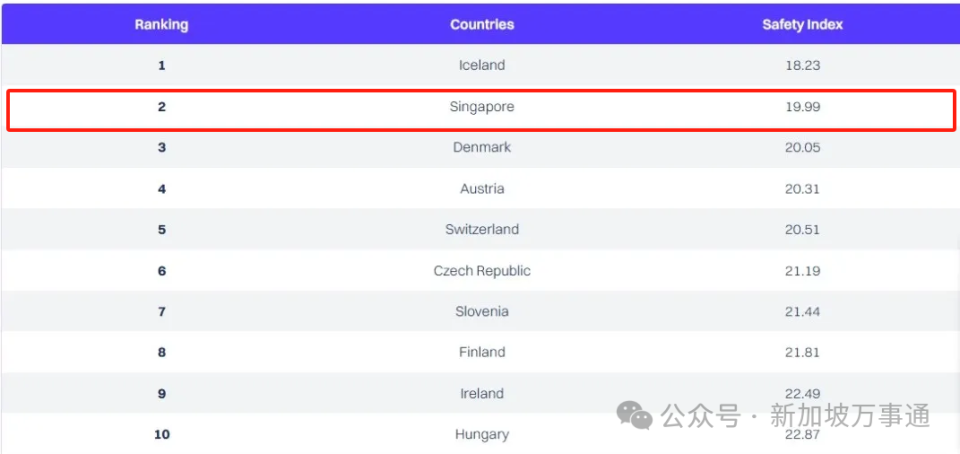Click Singapore's 19.99 safety index value
Screen dimensions: 960x454
pos(802,107)
